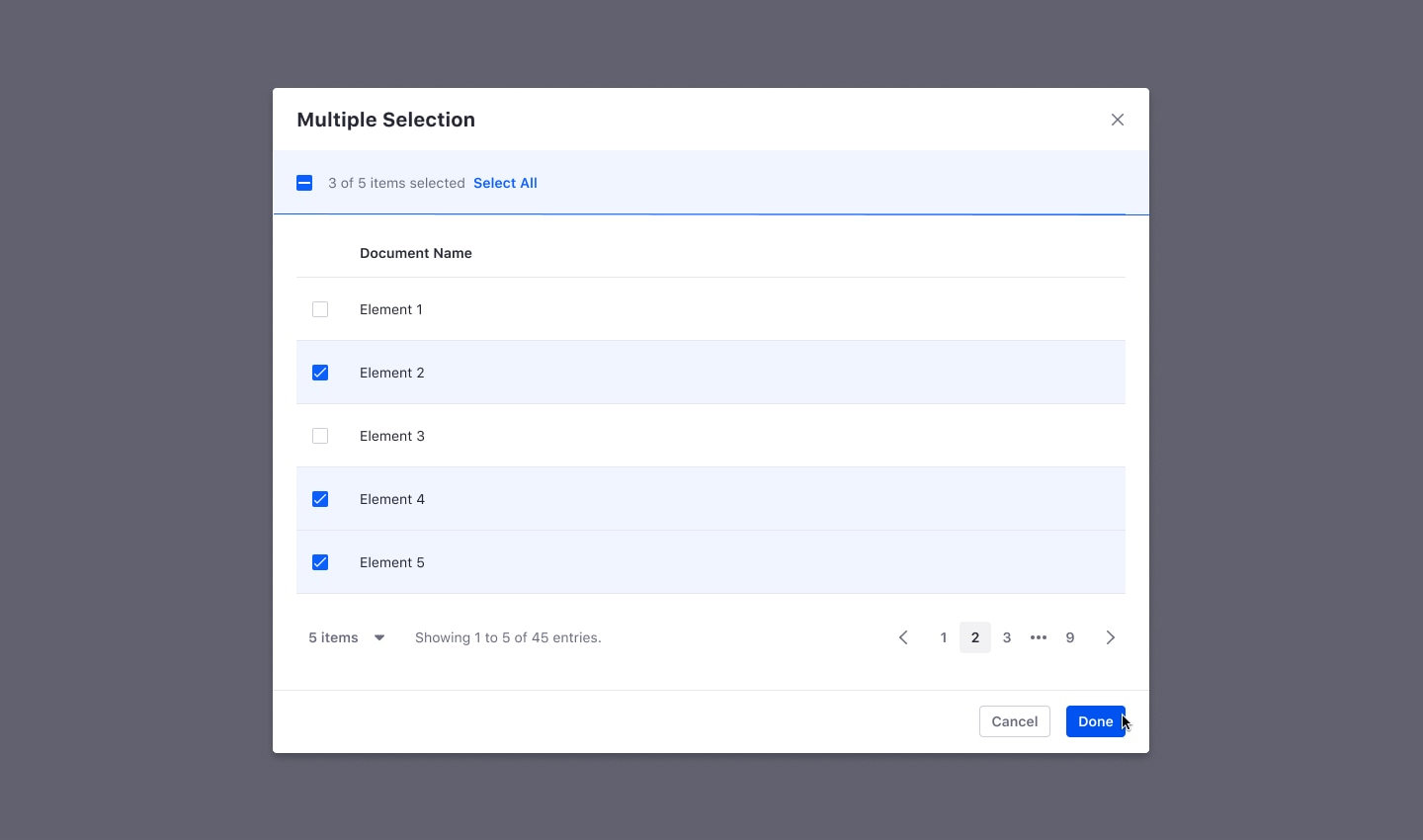1423x840 pixels.
Task: Click the ellipsis pagination icon
Action: tap(1039, 637)
